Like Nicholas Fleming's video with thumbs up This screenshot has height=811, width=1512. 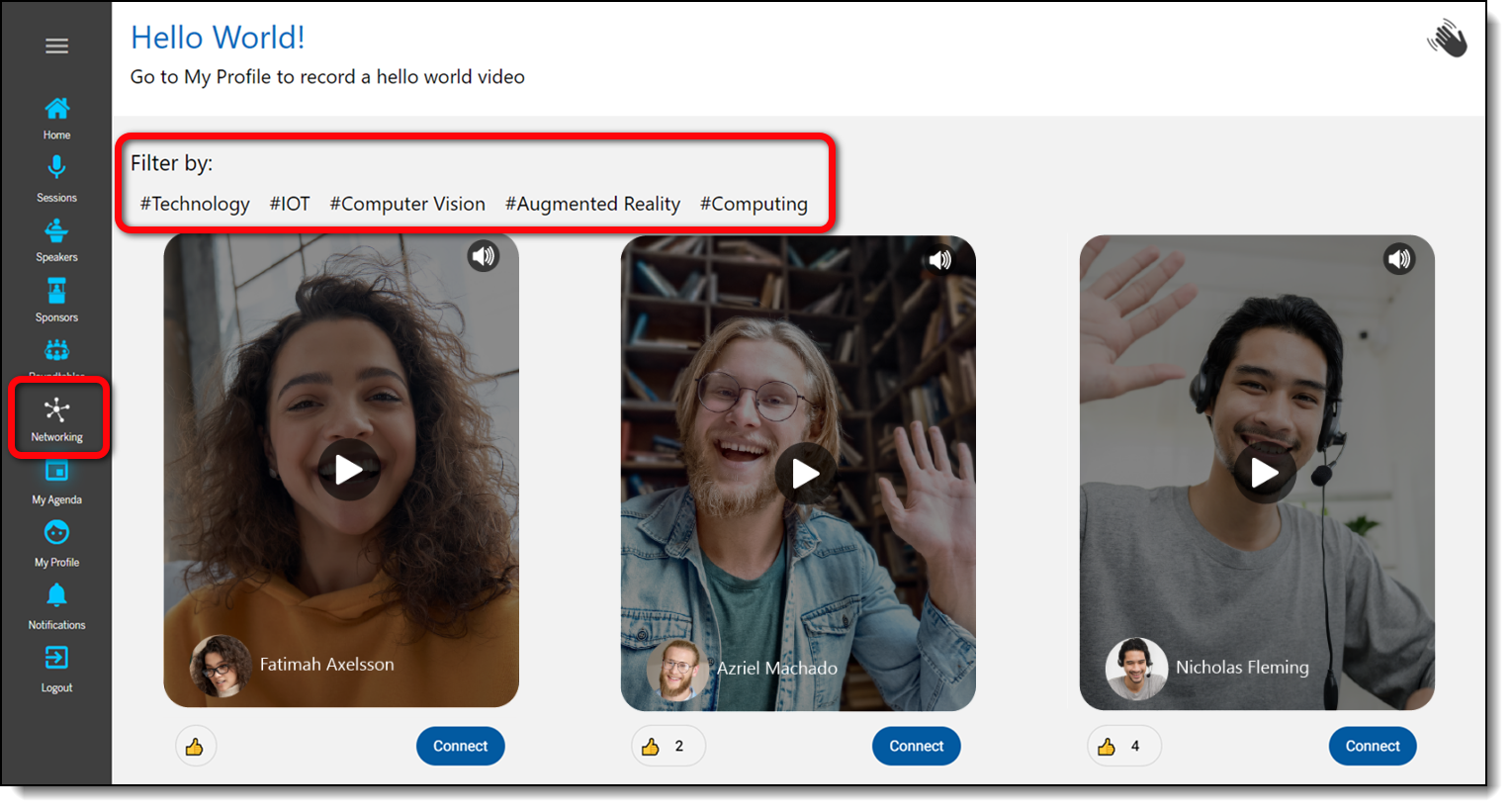click(x=1107, y=747)
